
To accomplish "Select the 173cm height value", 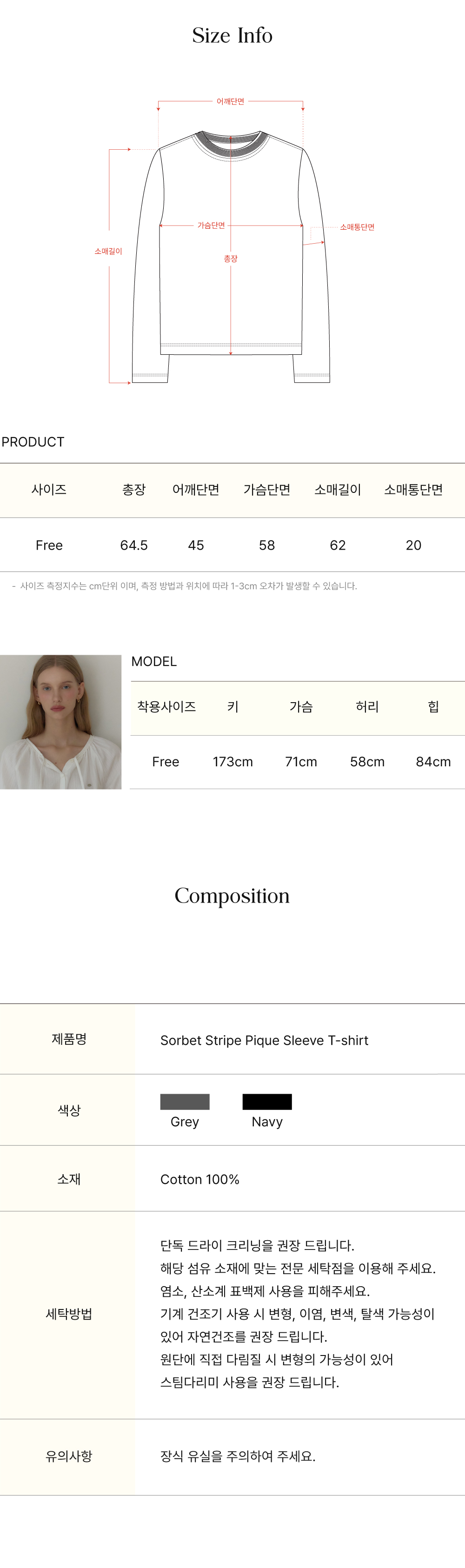I will point(232,762).
